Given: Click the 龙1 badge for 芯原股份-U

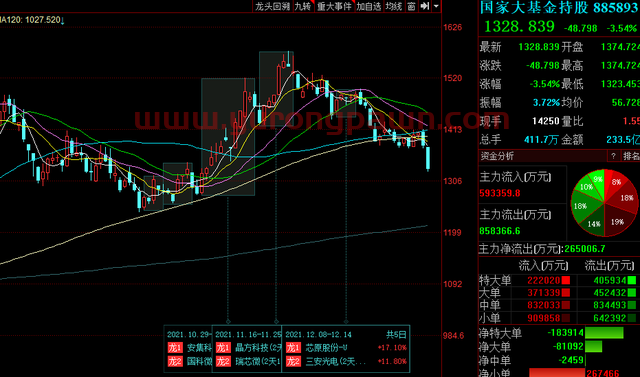Looking at the screenshot, I should (293, 348).
